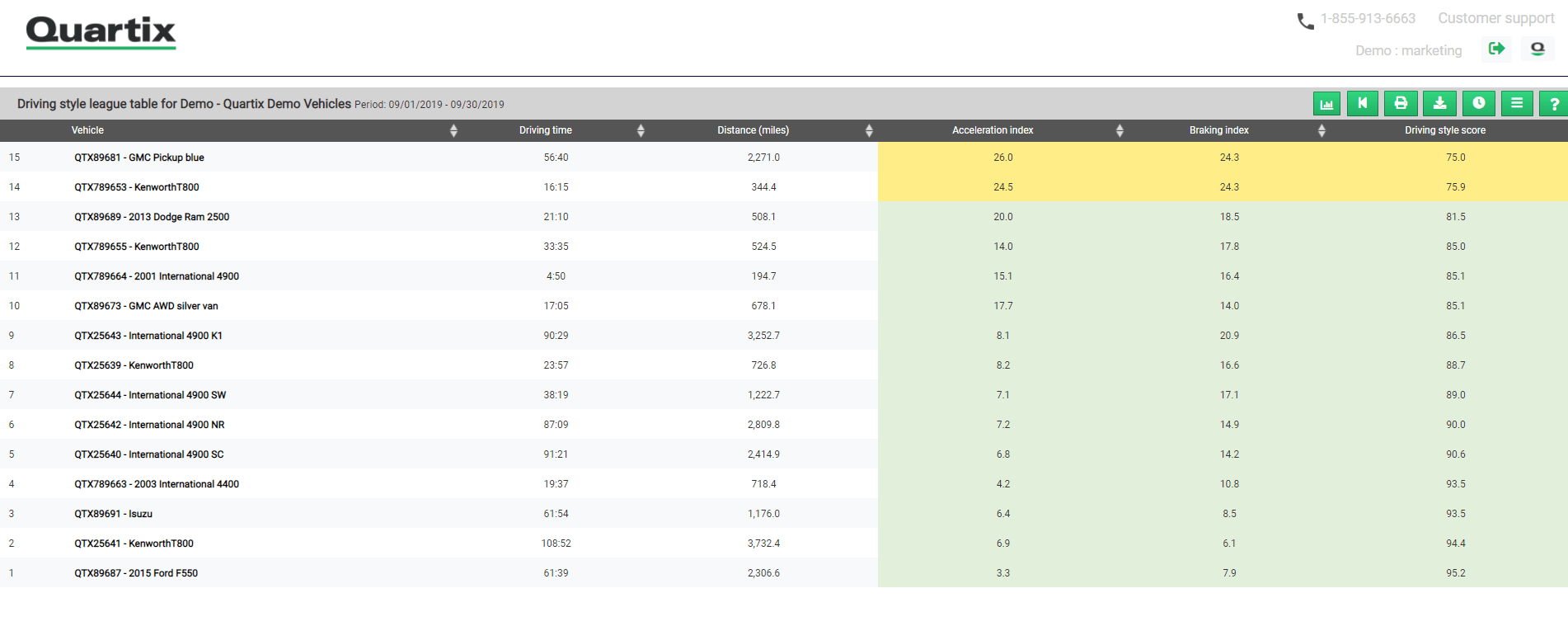Select first QTX789653 - KenworthT800 row
Viewport: 1568px width, 640px height.
[x=137, y=187]
